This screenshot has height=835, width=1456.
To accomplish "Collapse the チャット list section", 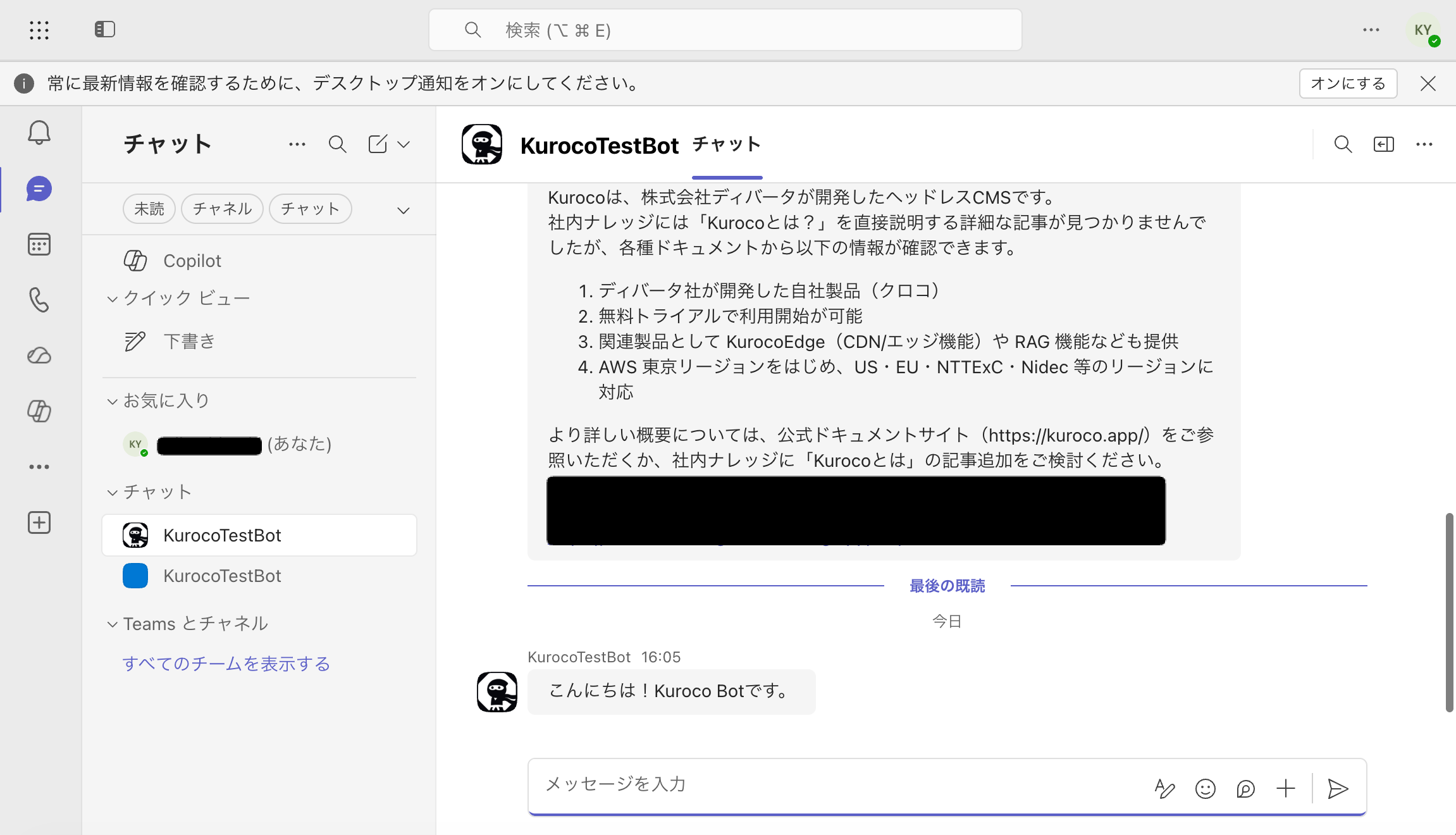I will pyautogui.click(x=113, y=492).
